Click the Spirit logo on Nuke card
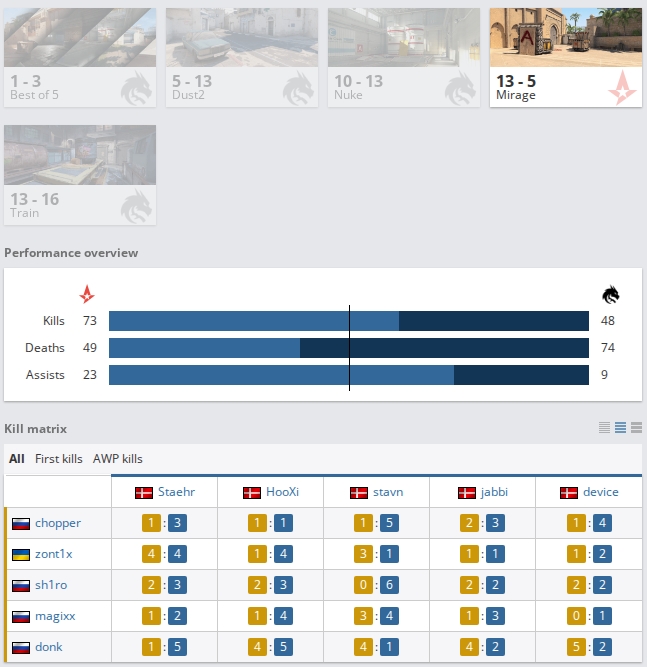 [x=460, y=88]
